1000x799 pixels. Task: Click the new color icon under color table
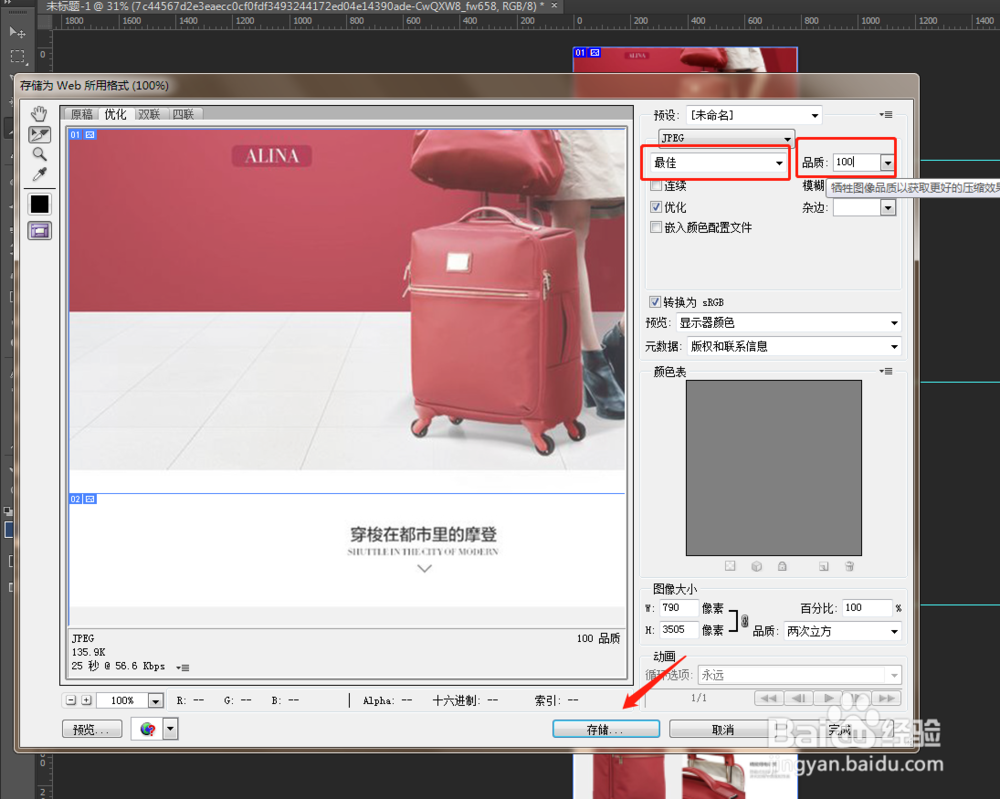coord(824,566)
